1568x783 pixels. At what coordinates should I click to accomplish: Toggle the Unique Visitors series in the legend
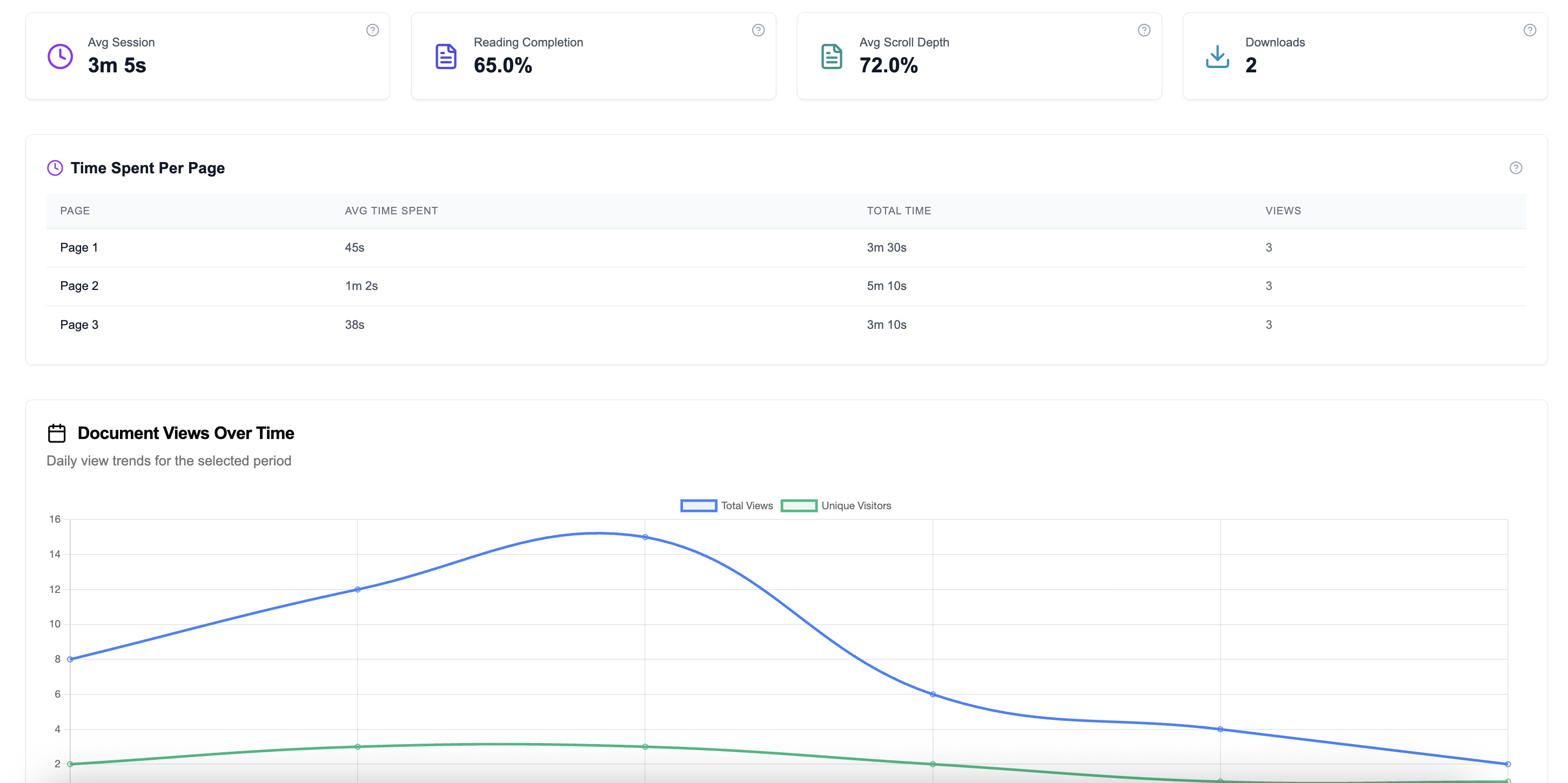coord(836,505)
